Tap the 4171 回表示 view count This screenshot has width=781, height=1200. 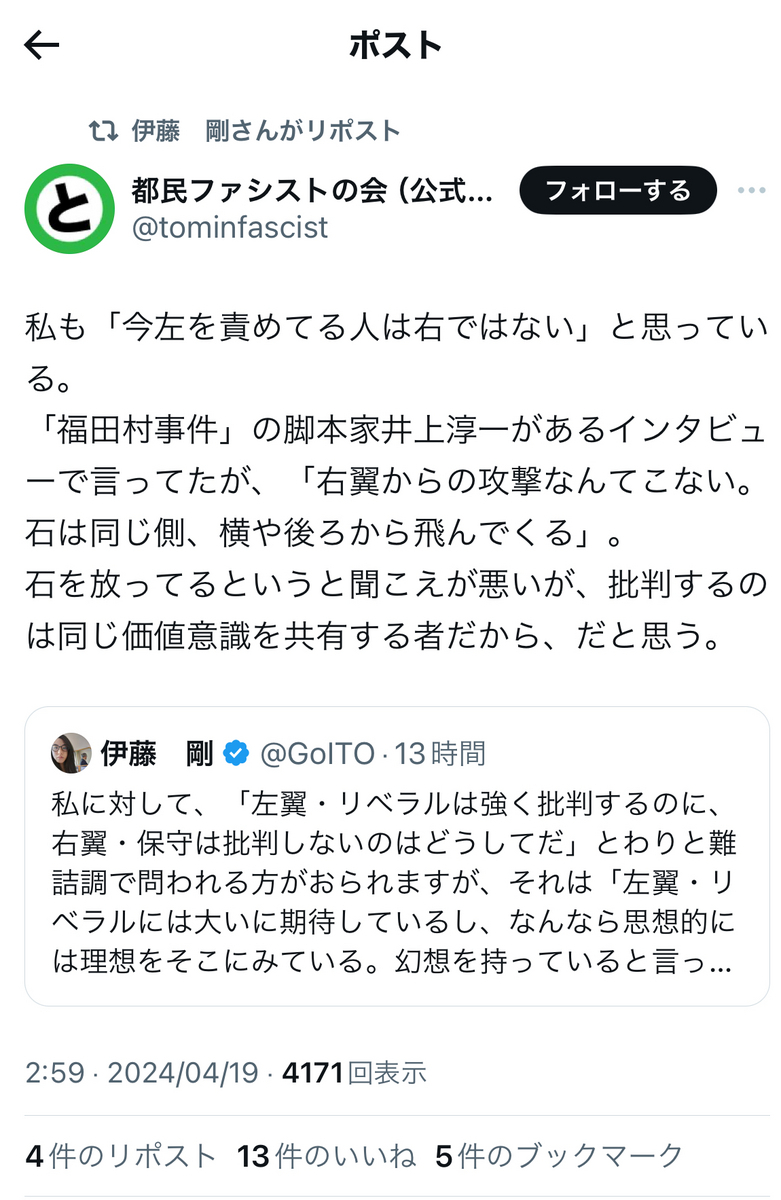[355, 1074]
